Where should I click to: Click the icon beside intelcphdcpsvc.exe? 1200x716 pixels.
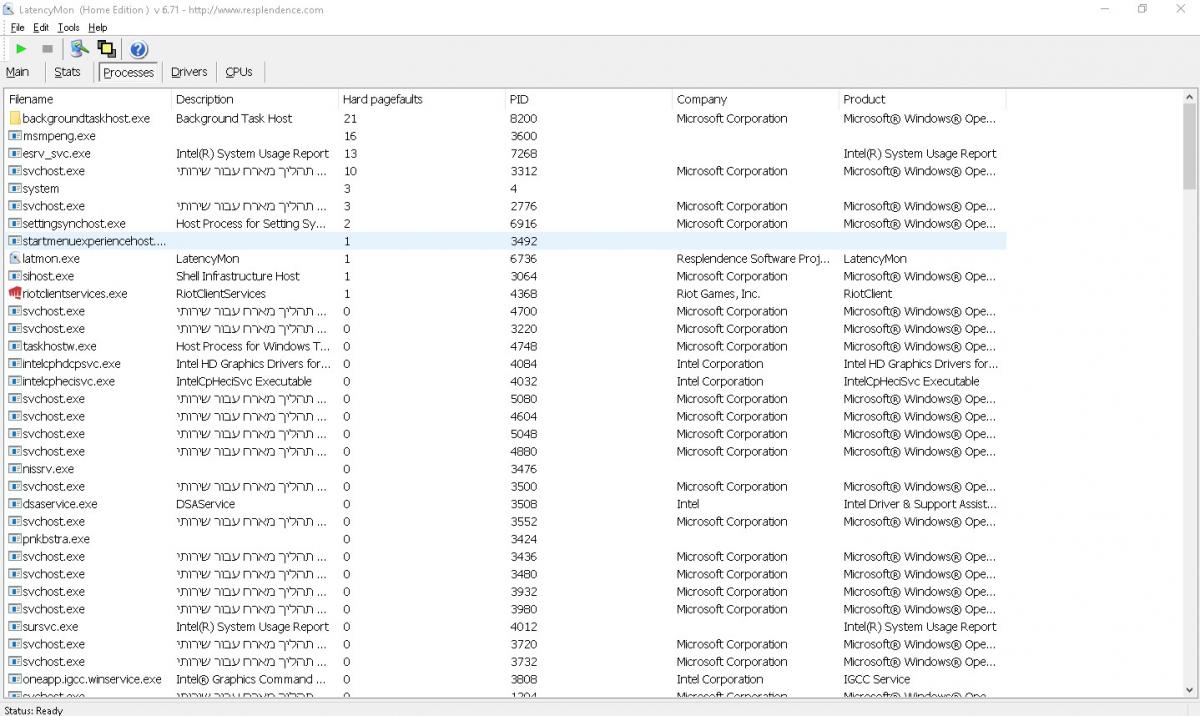point(15,364)
